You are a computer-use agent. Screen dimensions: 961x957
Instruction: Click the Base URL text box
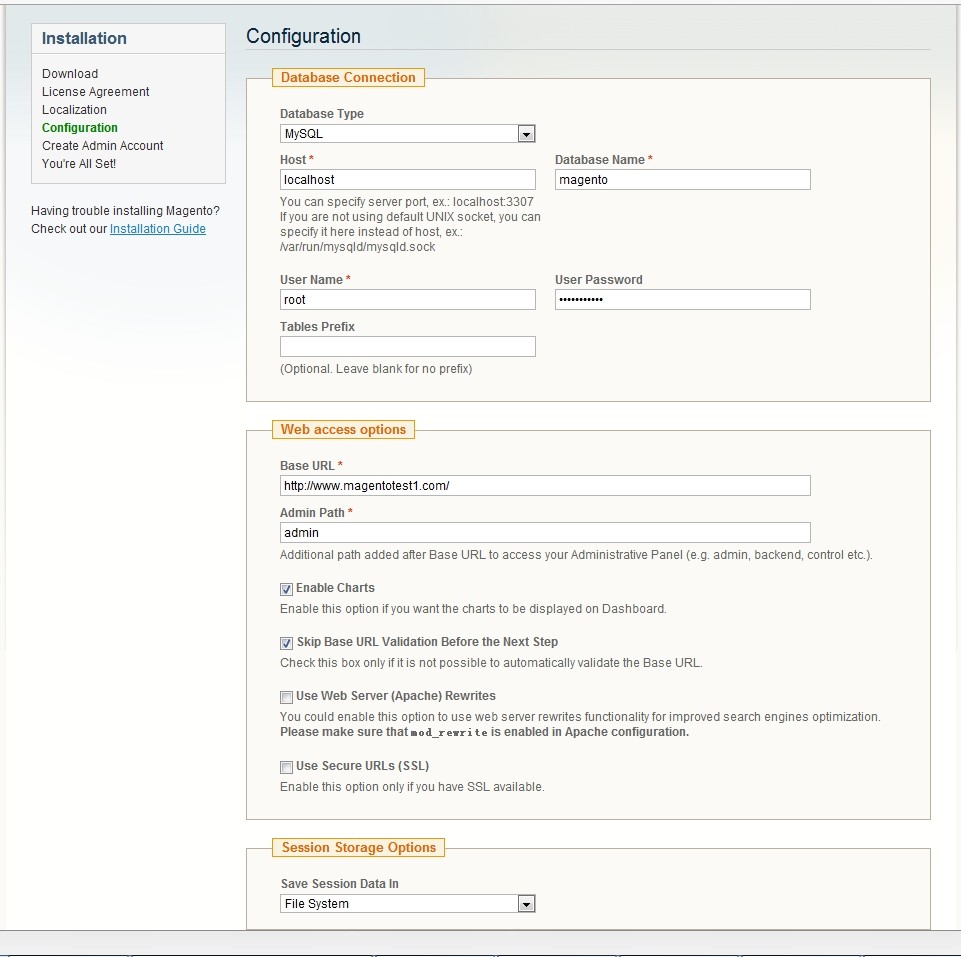[x=545, y=486]
